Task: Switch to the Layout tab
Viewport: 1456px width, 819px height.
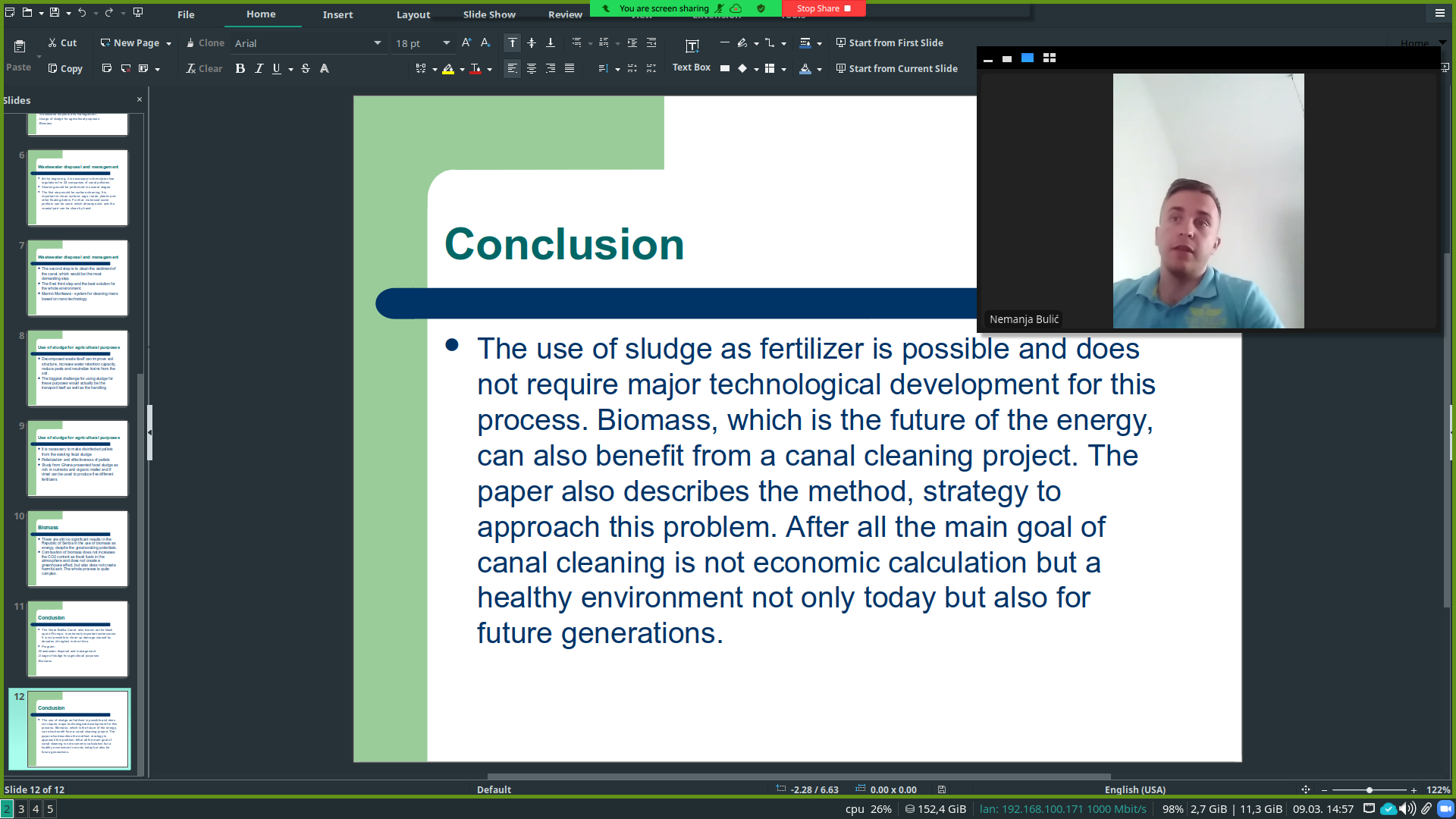Action: click(x=413, y=14)
